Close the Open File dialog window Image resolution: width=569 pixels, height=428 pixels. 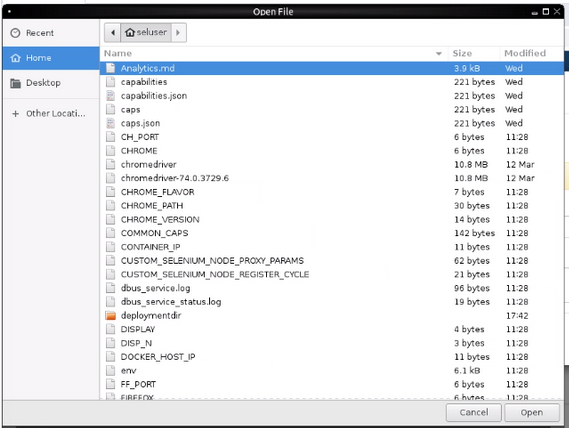557,12
